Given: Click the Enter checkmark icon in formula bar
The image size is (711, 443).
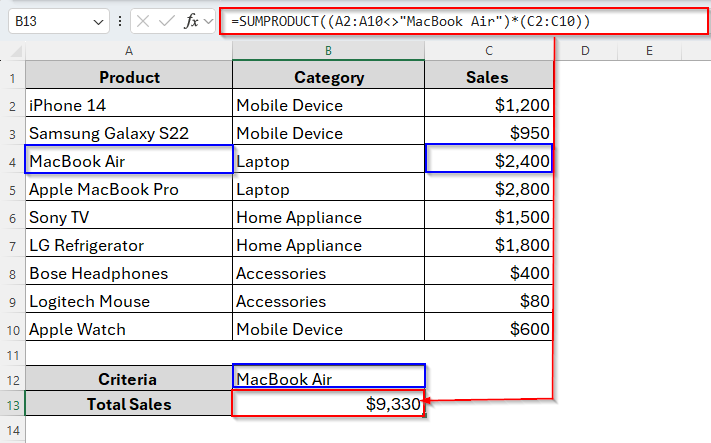Looking at the screenshot, I should (166, 20).
